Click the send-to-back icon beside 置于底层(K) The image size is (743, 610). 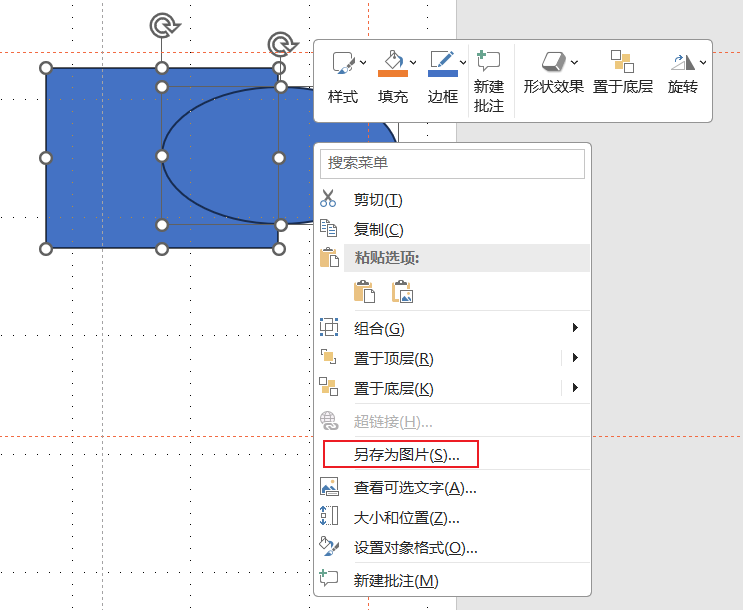pos(328,387)
